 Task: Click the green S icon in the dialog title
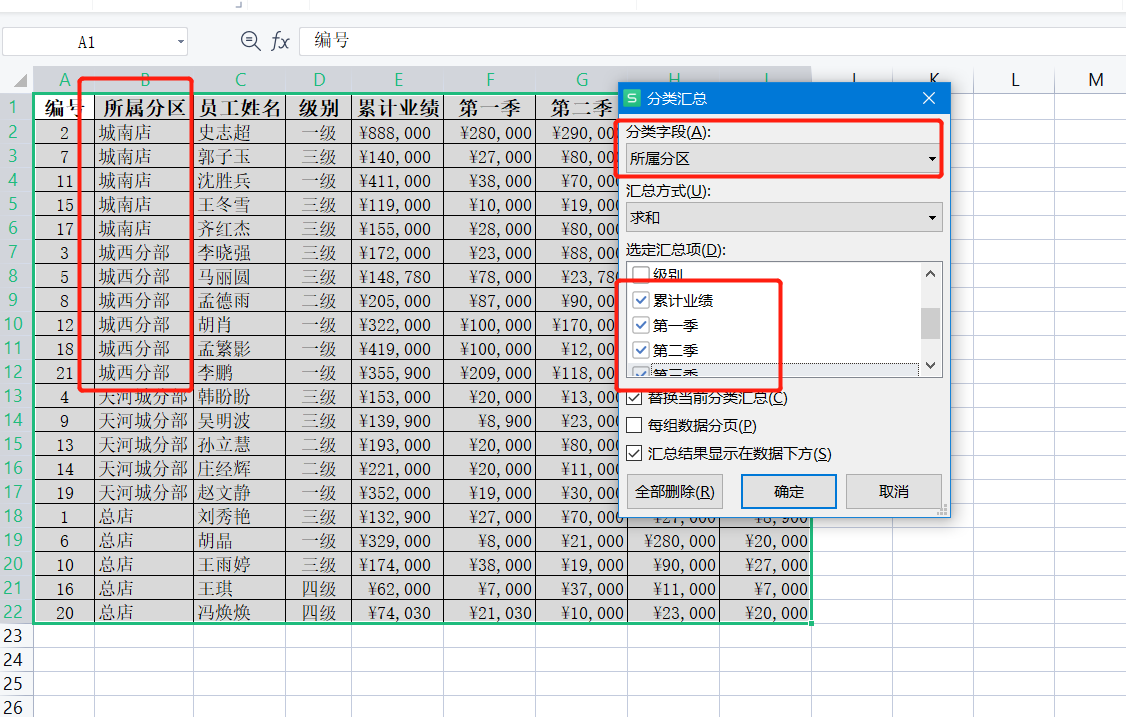632,98
